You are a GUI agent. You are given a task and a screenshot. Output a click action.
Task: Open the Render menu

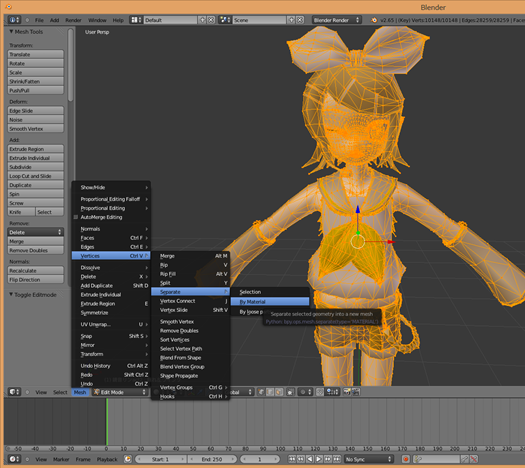click(73, 20)
